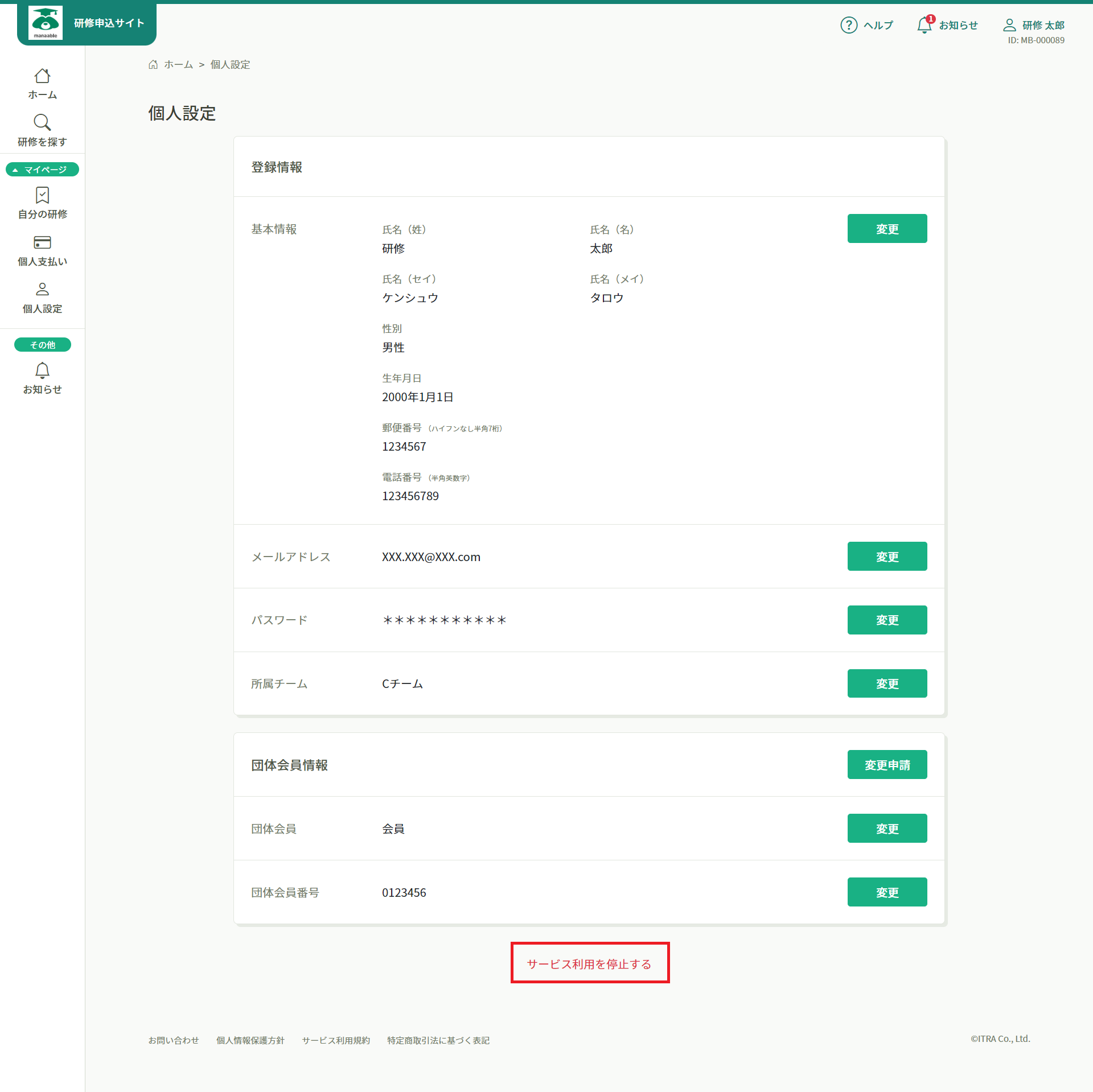1093x1092 pixels.
Task: Click the 会員 membership value
Action: (x=393, y=829)
